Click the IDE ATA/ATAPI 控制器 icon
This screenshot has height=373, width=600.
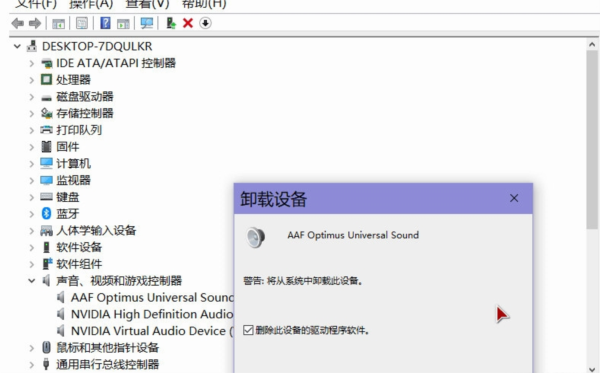pyautogui.click(x=46, y=63)
